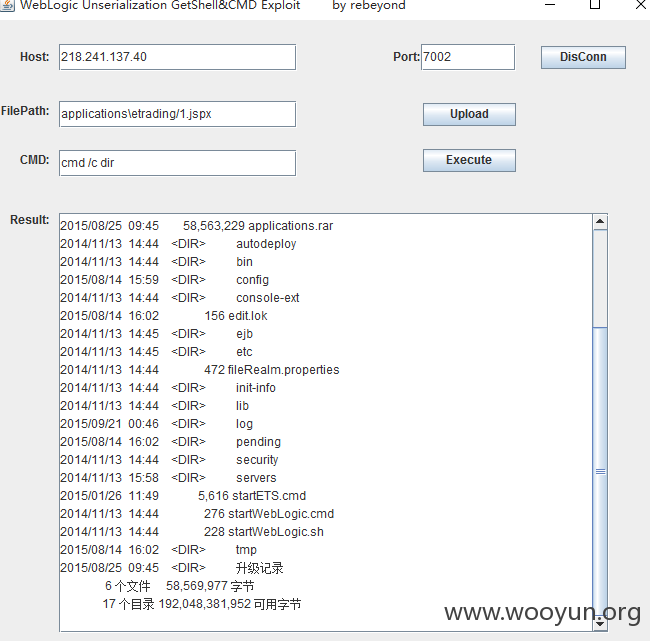Click the Java icon in title bar
The width and height of the screenshot is (650, 641).
point(7,5)
